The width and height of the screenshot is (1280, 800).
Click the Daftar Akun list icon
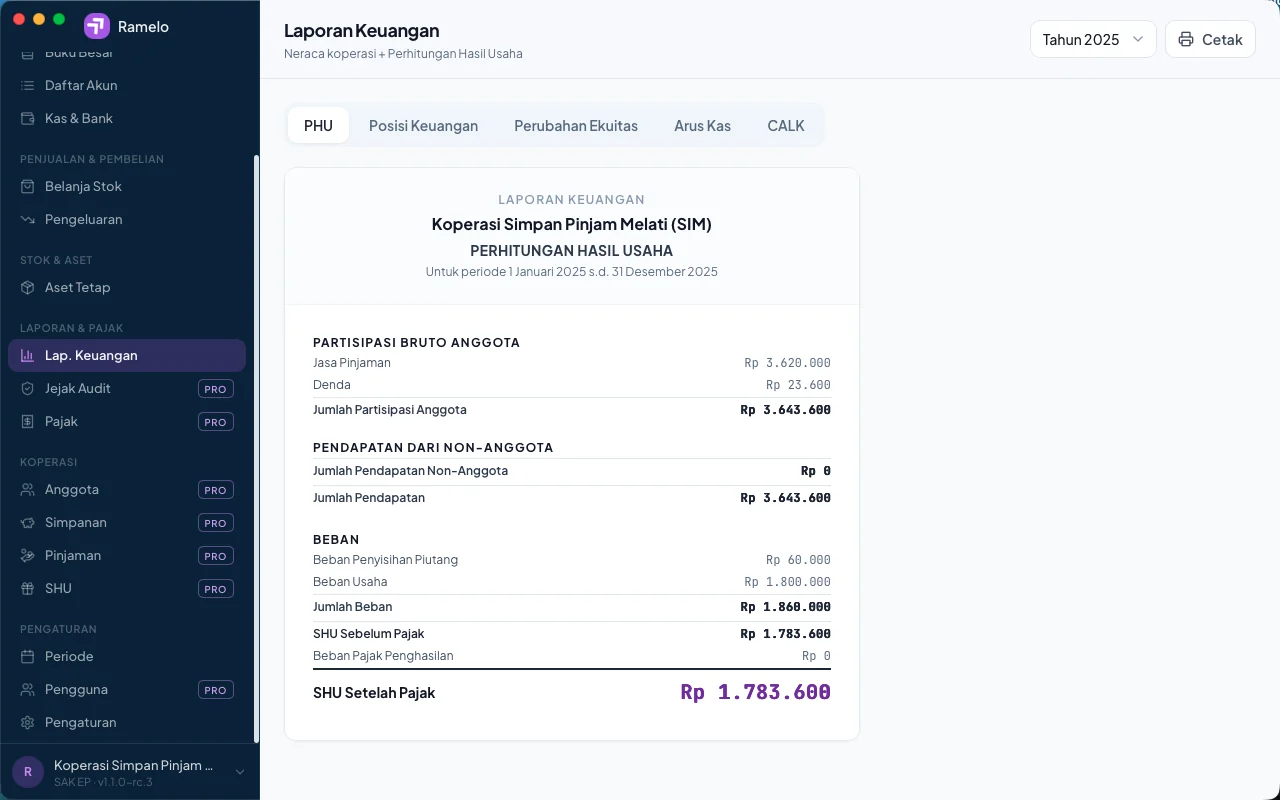coord(27,85)
